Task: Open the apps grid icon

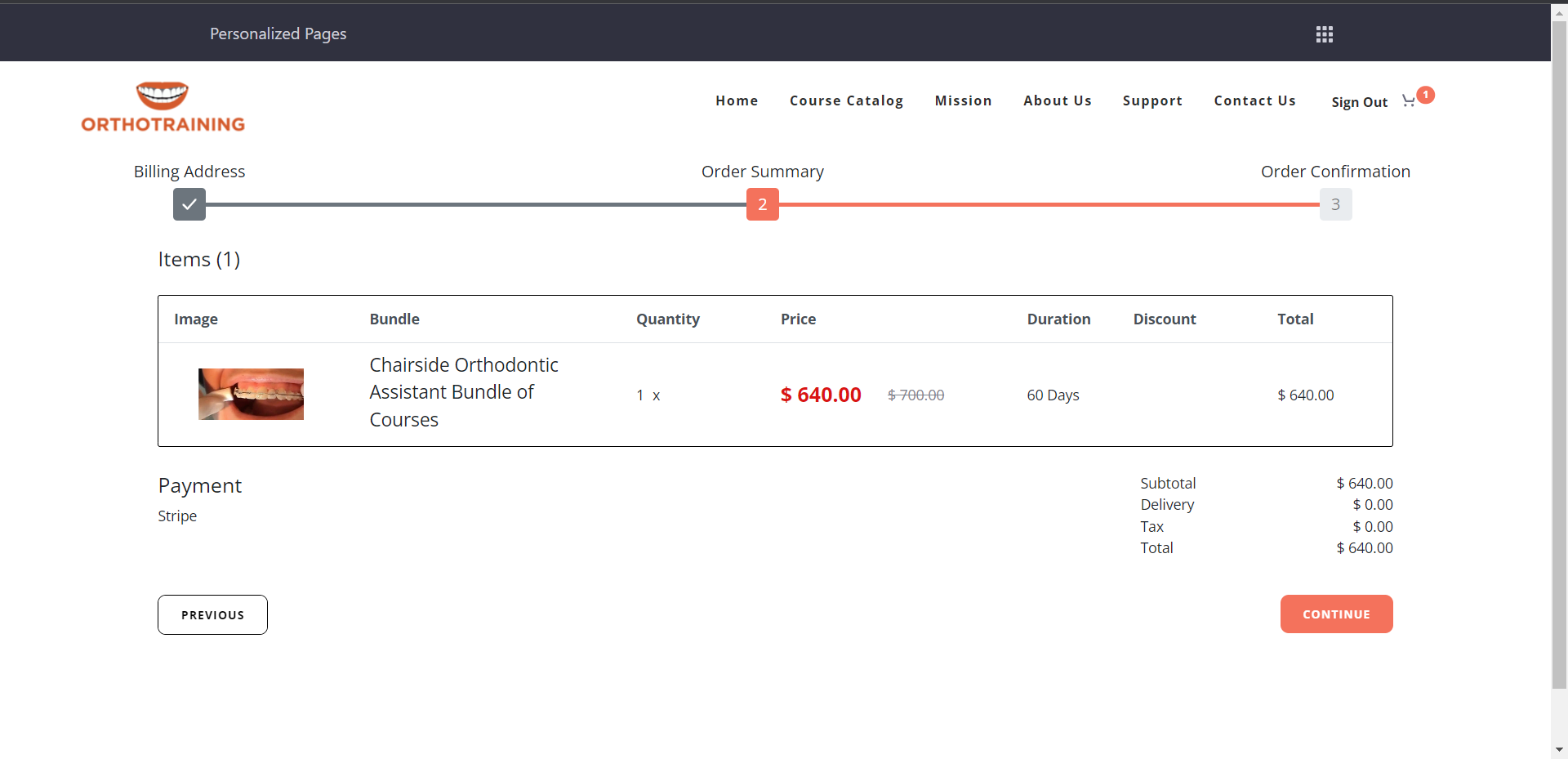Action: coord(1324,34)
